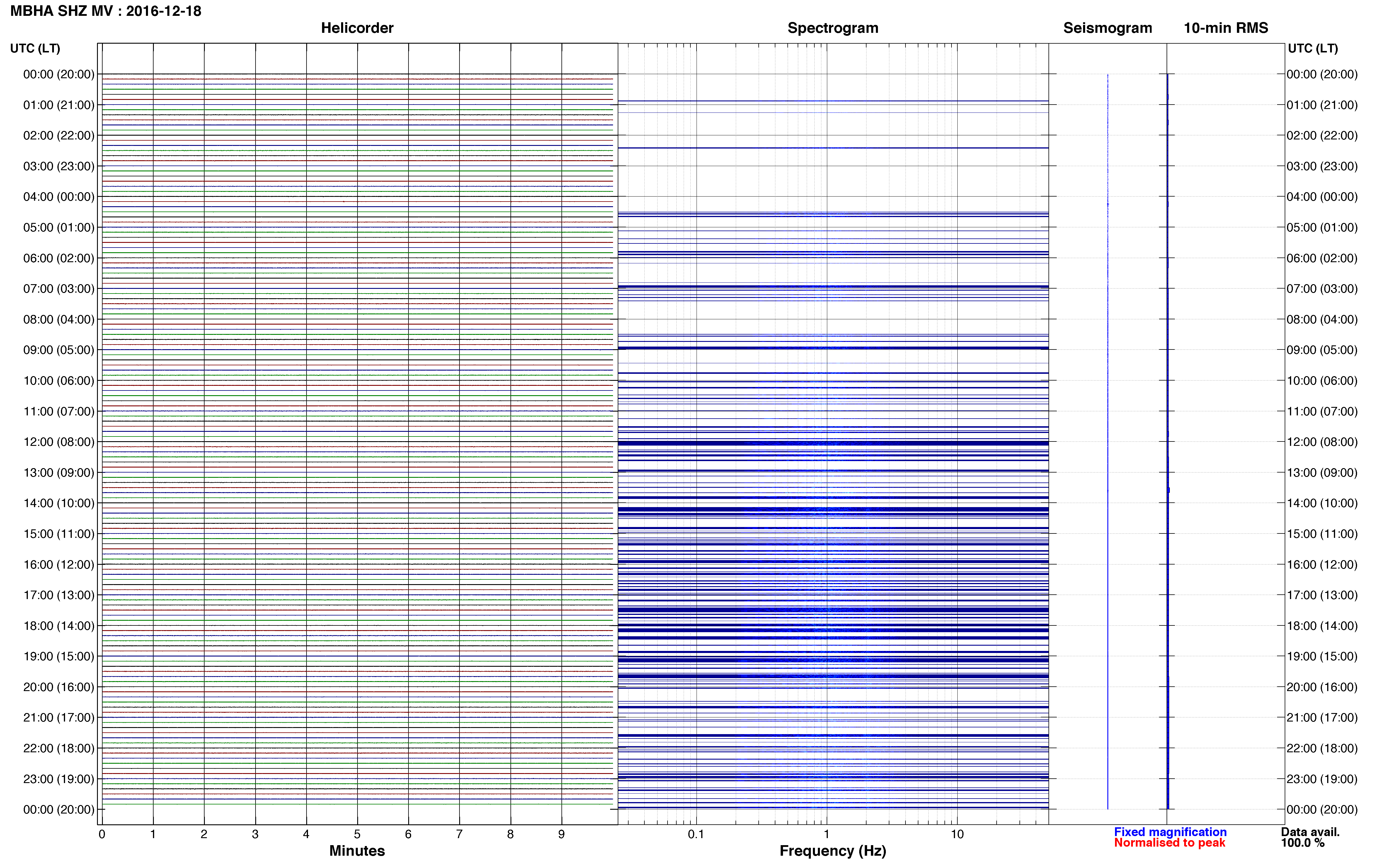
Task: Click the 10-min RMS column heading
Action: (x=1226, y=28)
